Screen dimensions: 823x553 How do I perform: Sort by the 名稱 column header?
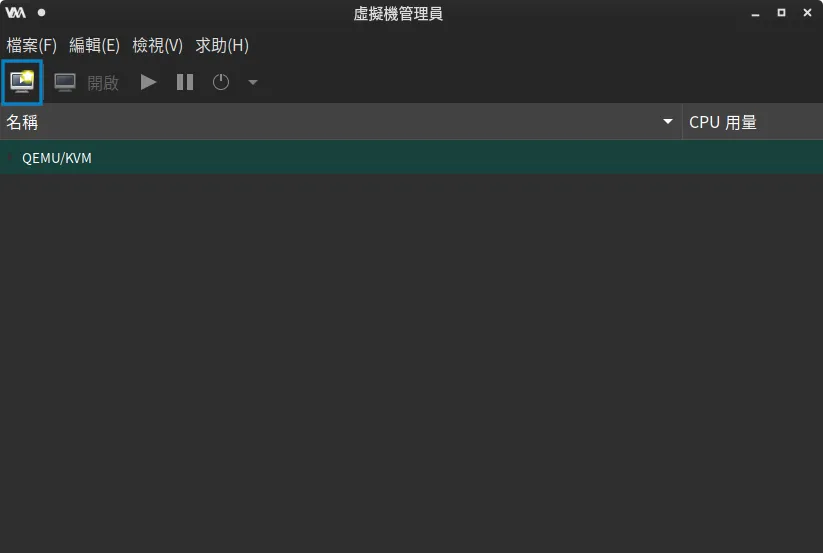(x=300, y=122)
